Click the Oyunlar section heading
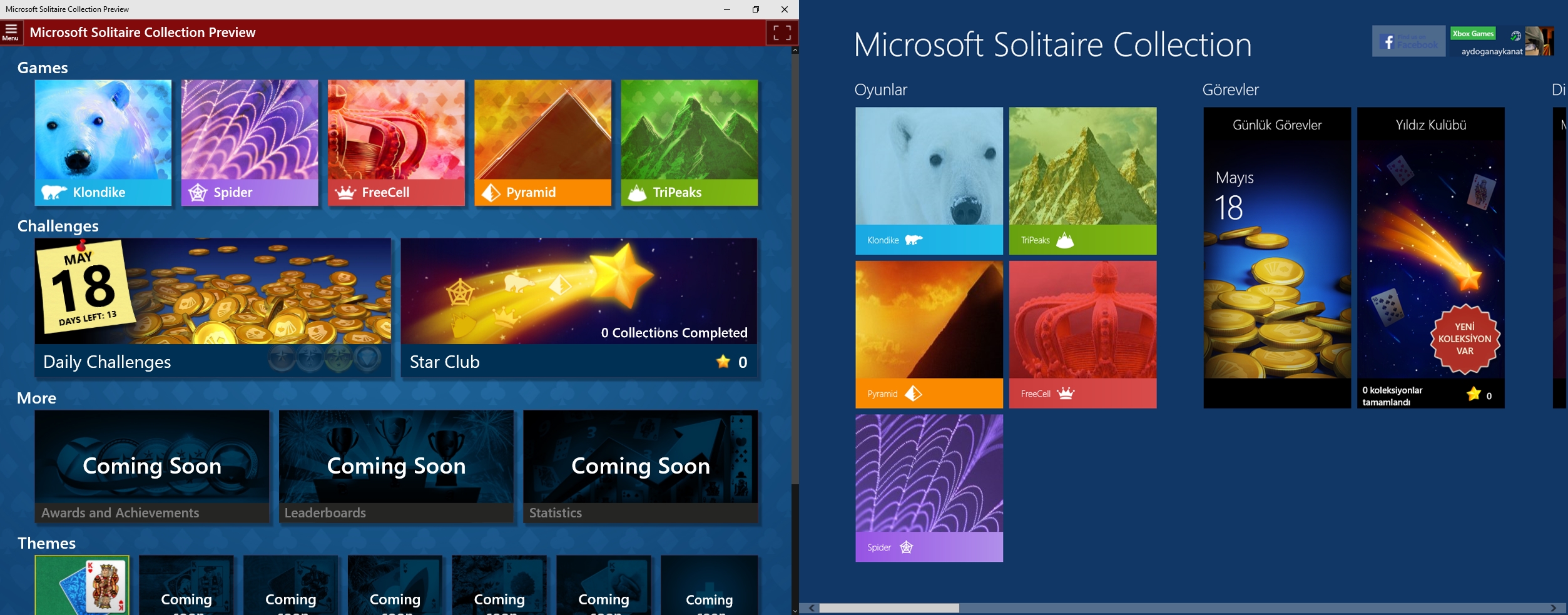The height and width of the screenshot is (615, 1568). 880,90
